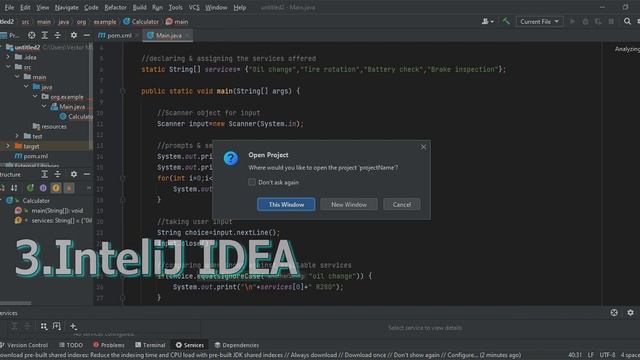Click the Build Project hammer icon
Viewport: 640px width, 360px height.
click(x=506, y=21)
